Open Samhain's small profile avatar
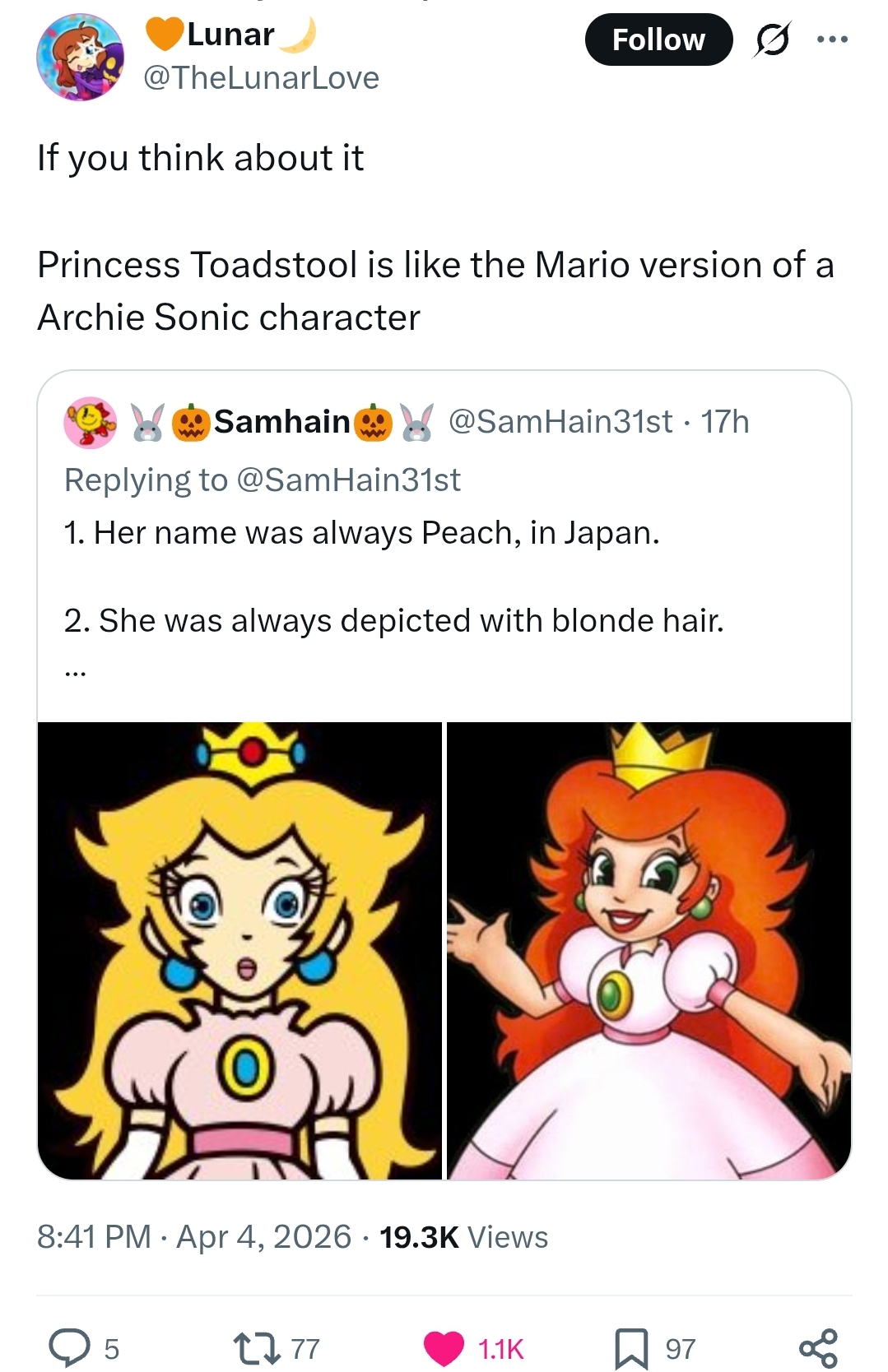The height and width of the screenshot is (1372, 888). coord(91,422)
